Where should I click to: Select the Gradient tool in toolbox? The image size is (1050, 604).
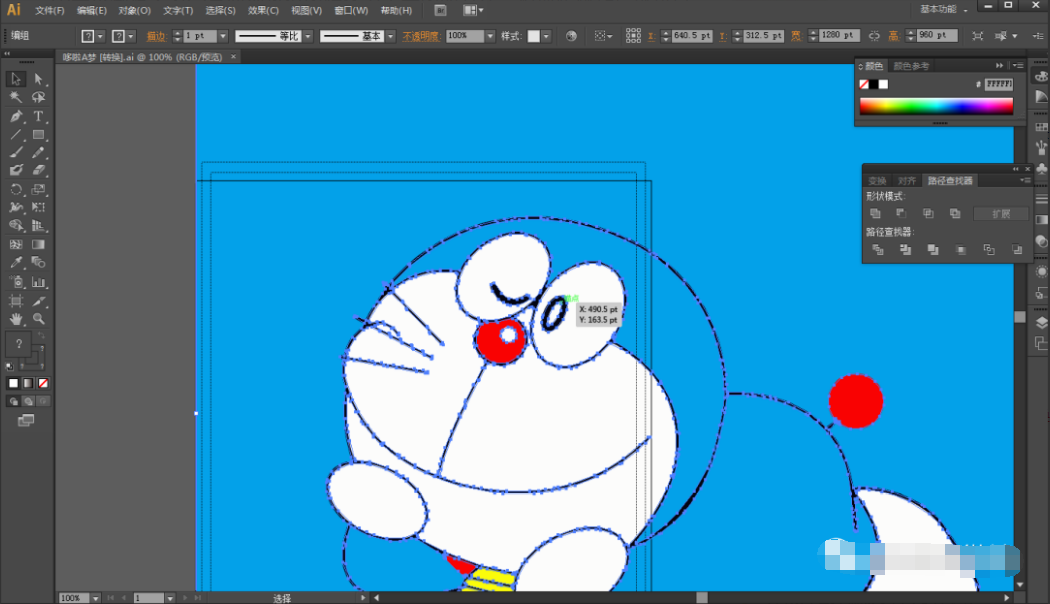point(38,244)
